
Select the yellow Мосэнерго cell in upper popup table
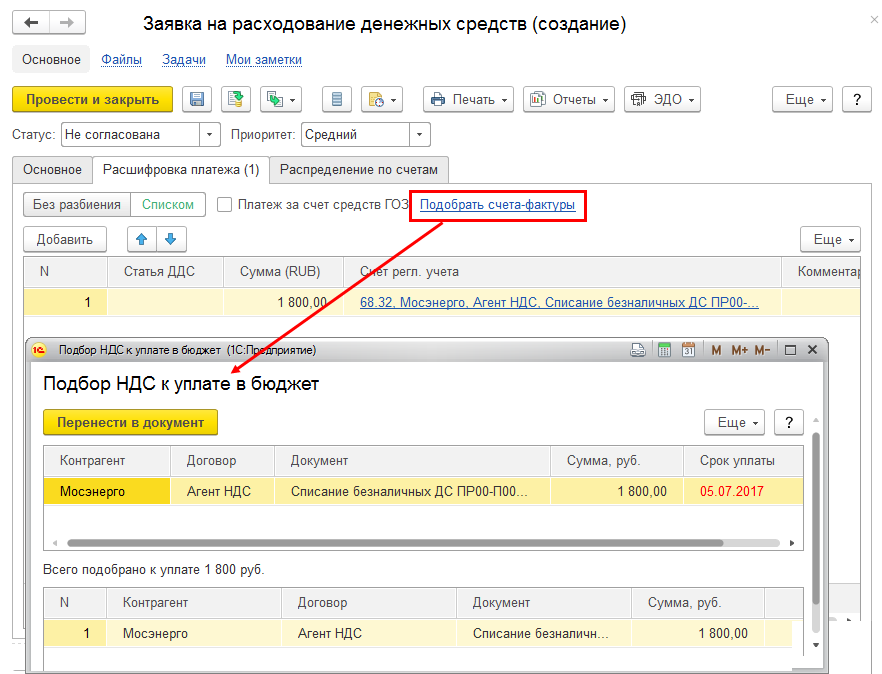click(107, 491)
